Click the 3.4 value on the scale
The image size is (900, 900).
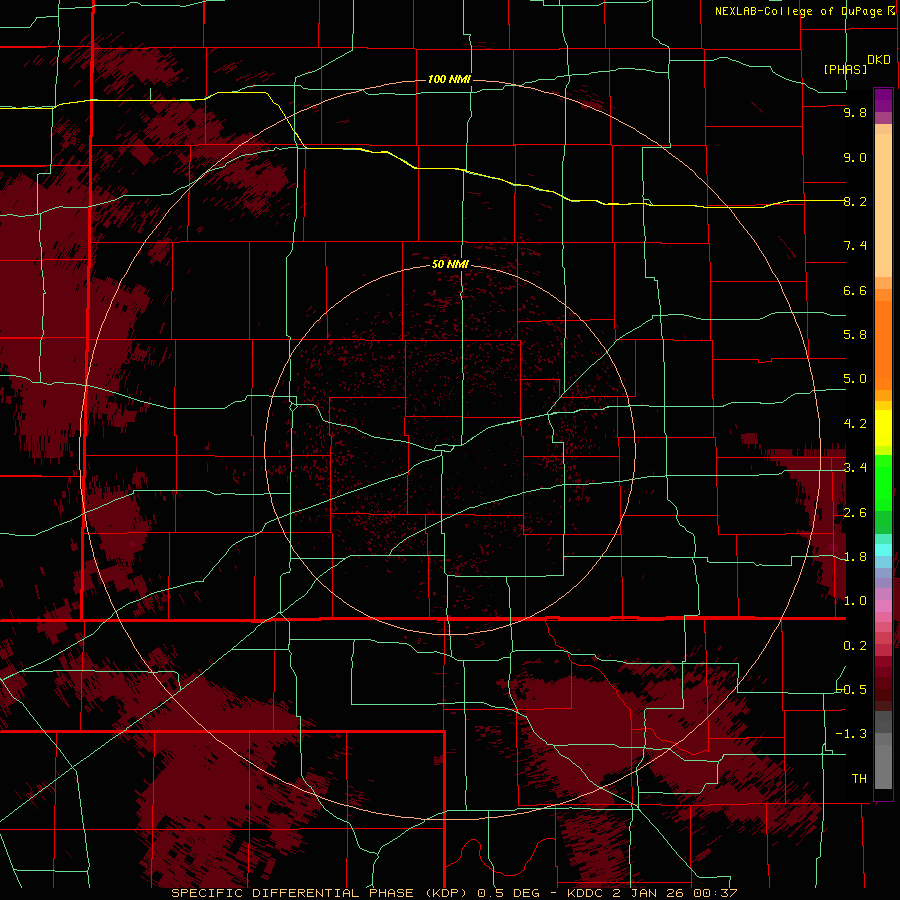pos(855,468)
